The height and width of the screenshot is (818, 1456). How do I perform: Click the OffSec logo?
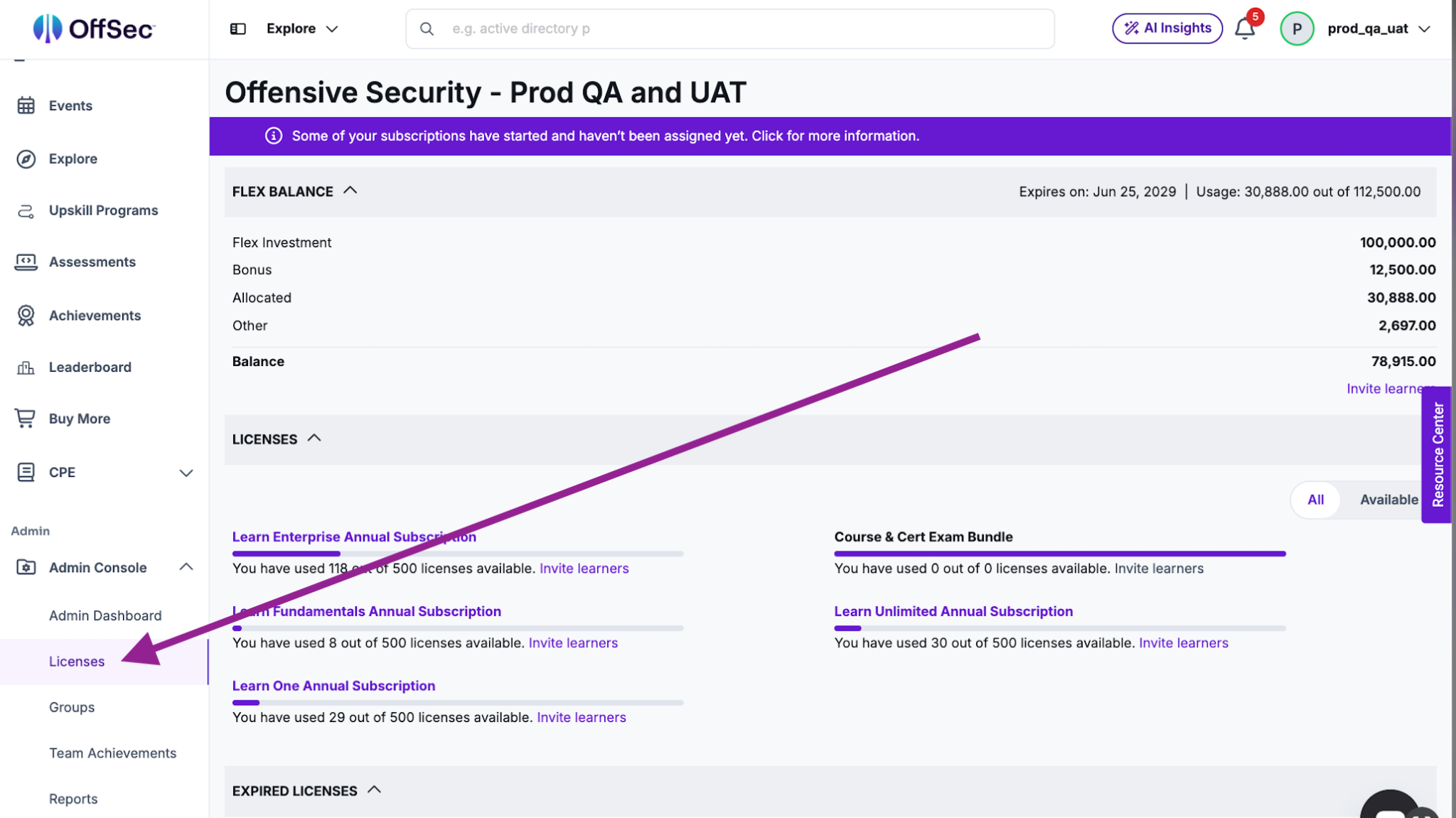point(93,28)
